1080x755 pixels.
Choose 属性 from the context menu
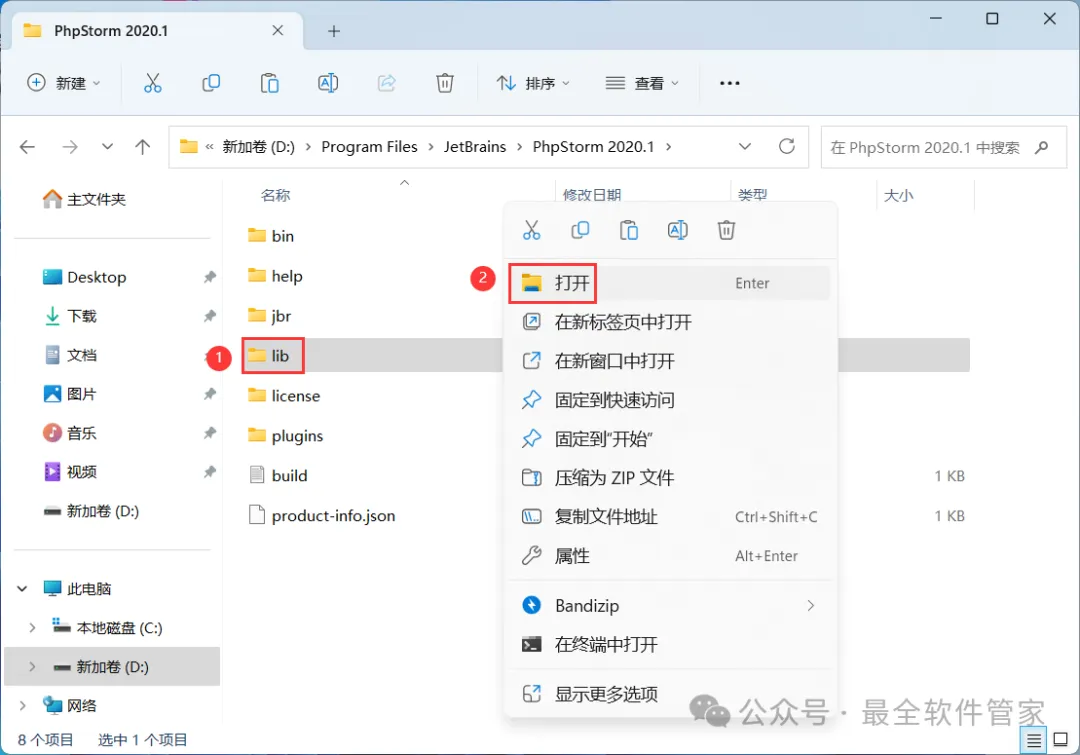point(669,556)
